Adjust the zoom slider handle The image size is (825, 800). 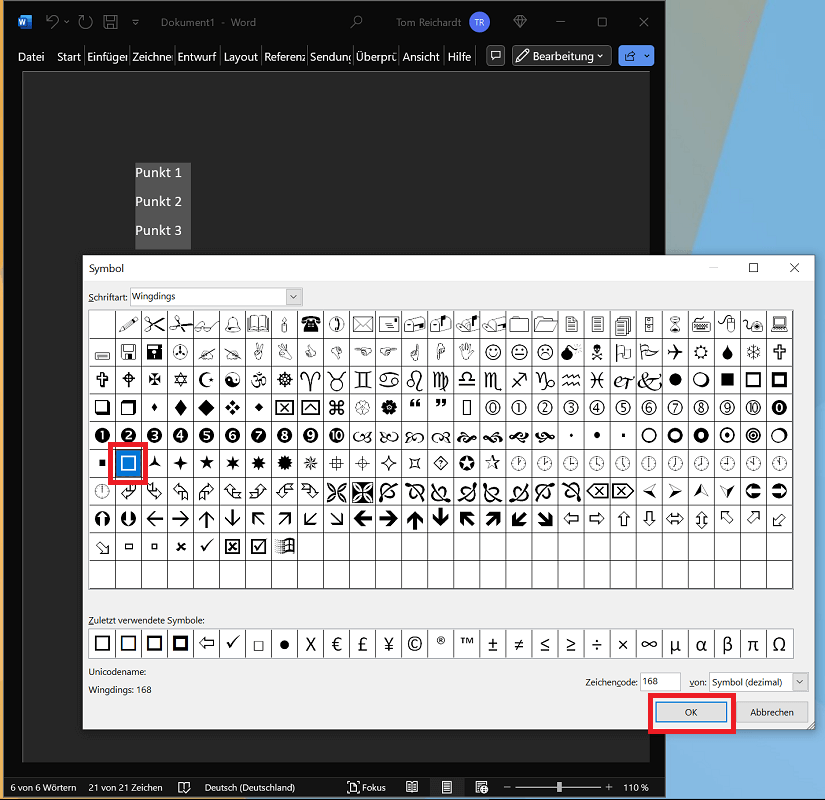pyautogui.click(x=559, y=787)
